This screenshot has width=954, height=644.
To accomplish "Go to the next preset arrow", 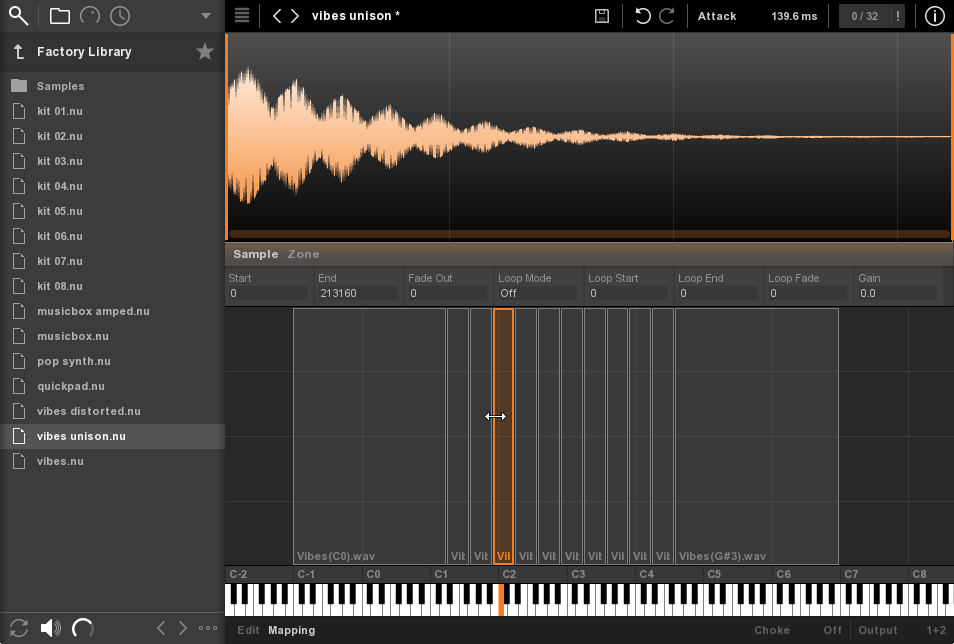I will coord(294,16).
